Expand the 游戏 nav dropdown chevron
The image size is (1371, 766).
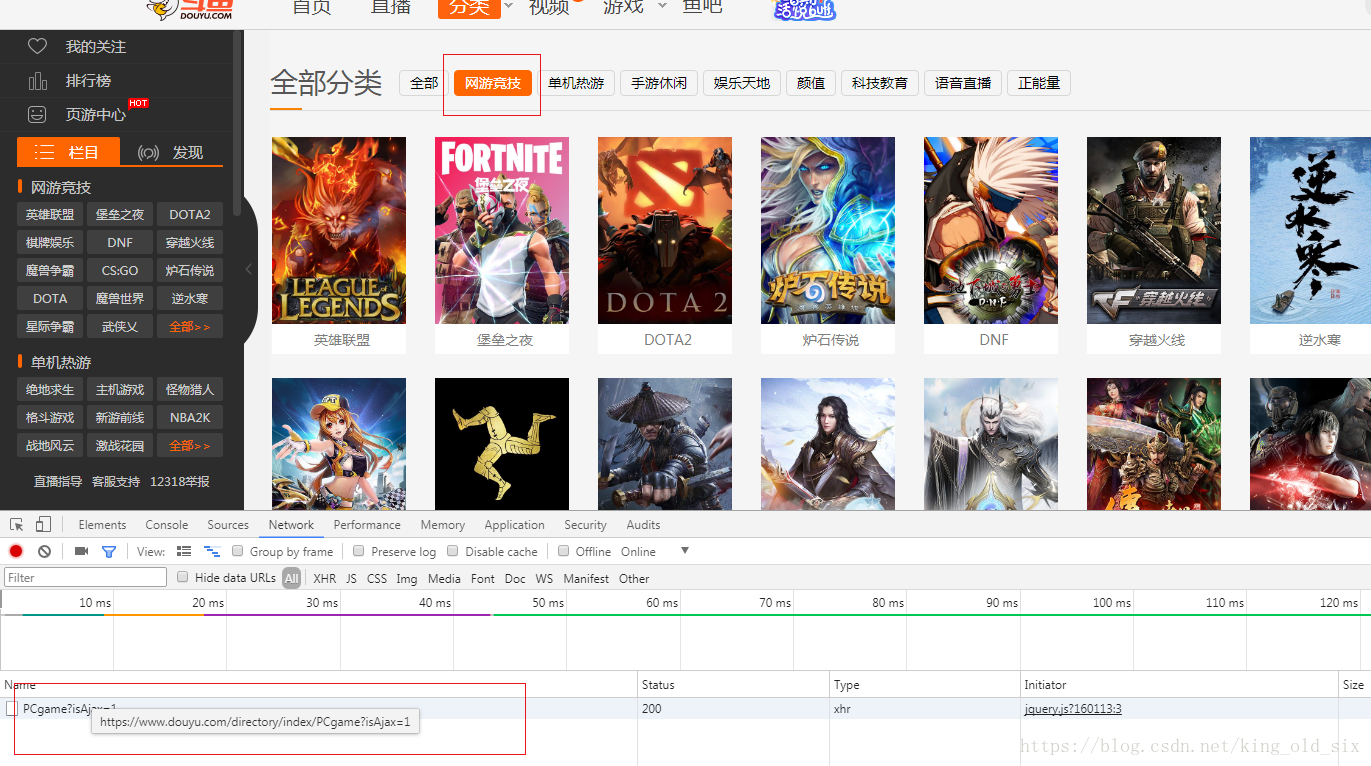(x=662, y=6)
